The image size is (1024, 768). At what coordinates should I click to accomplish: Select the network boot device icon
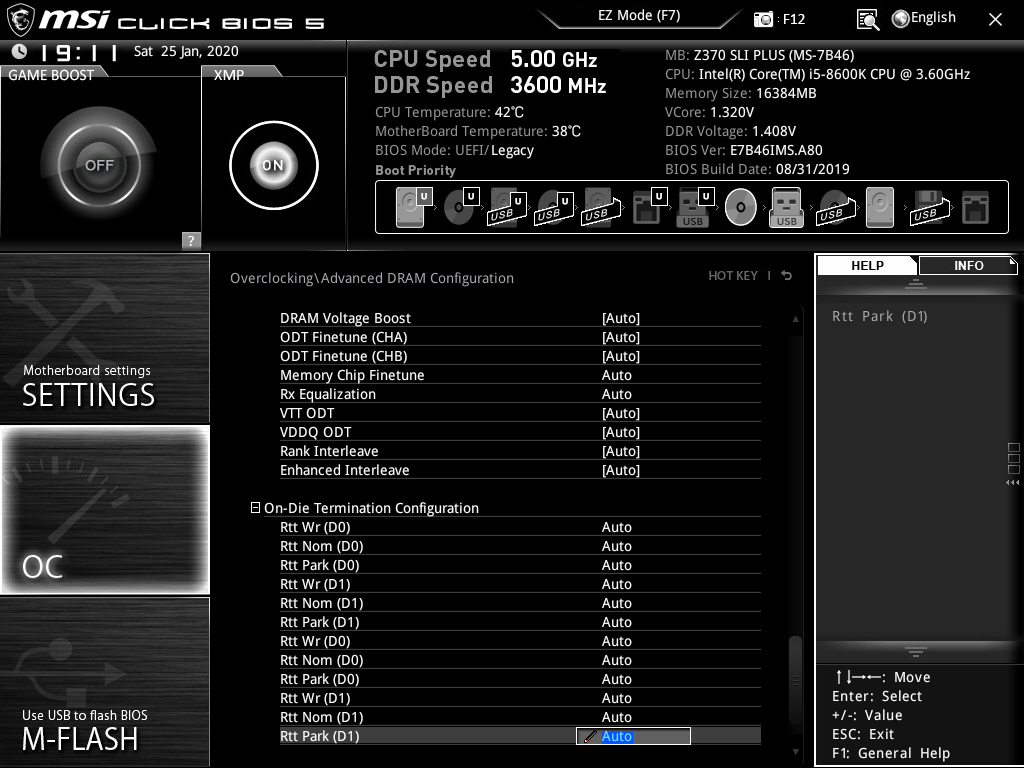click(976, 208)
